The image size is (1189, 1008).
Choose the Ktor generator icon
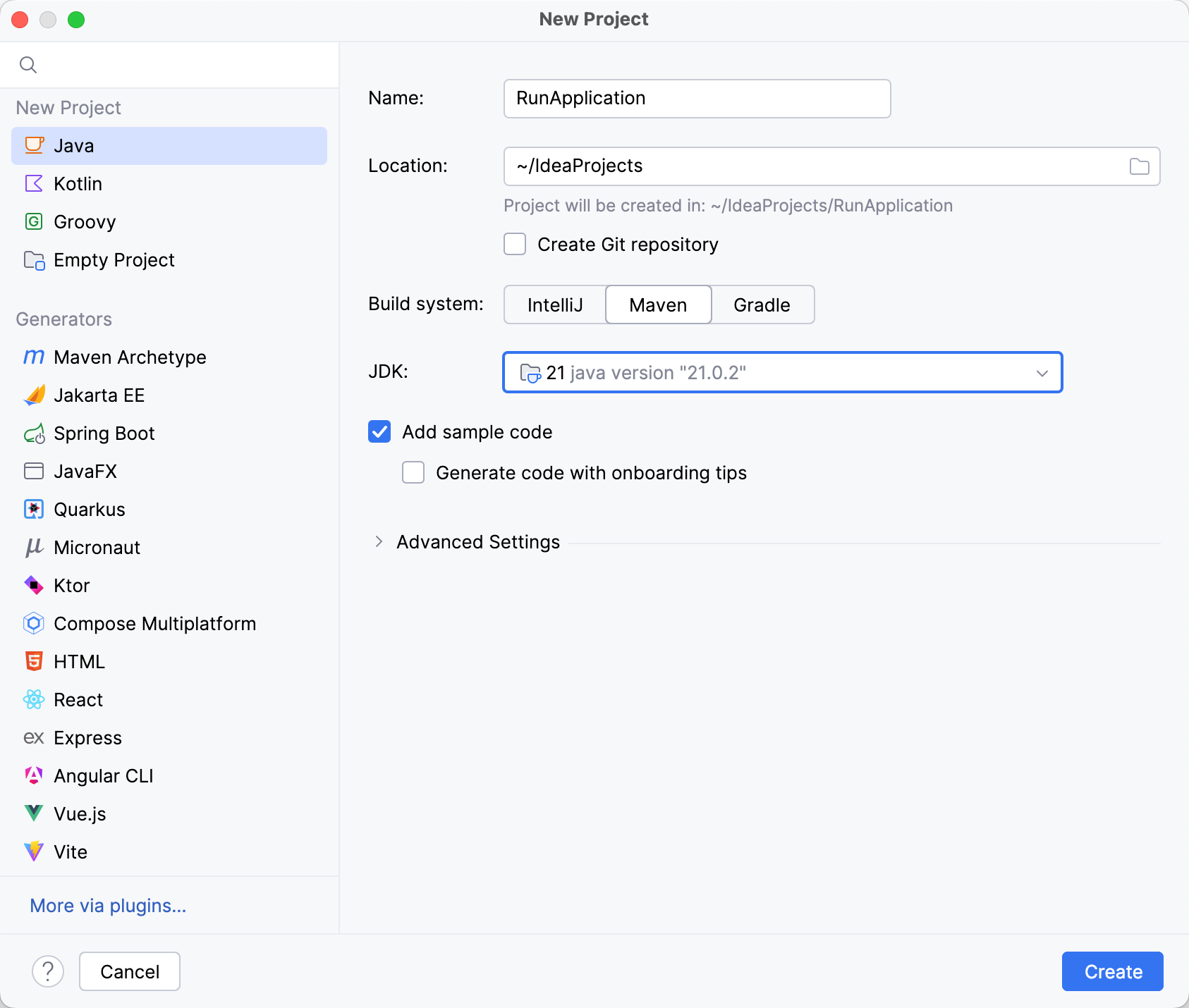click(34, 586)
